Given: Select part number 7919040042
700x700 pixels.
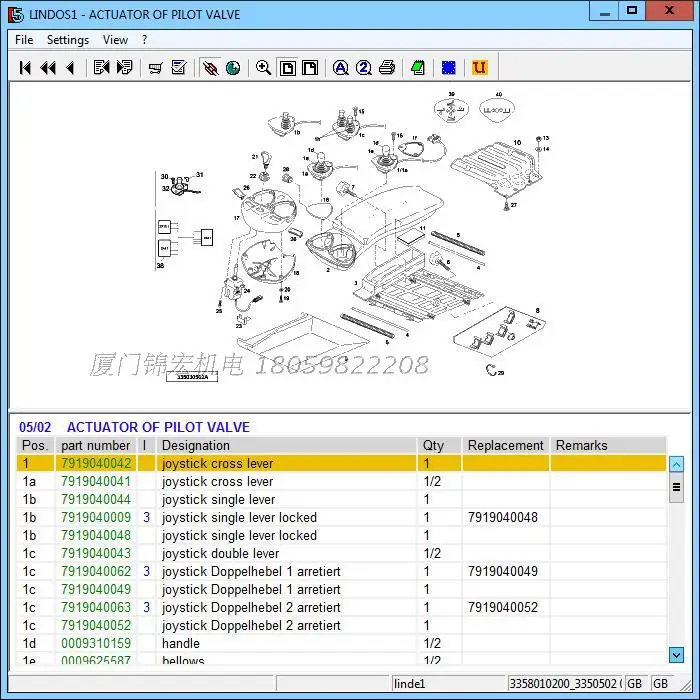Looking at the screenshot, I should tap(96, 463).
